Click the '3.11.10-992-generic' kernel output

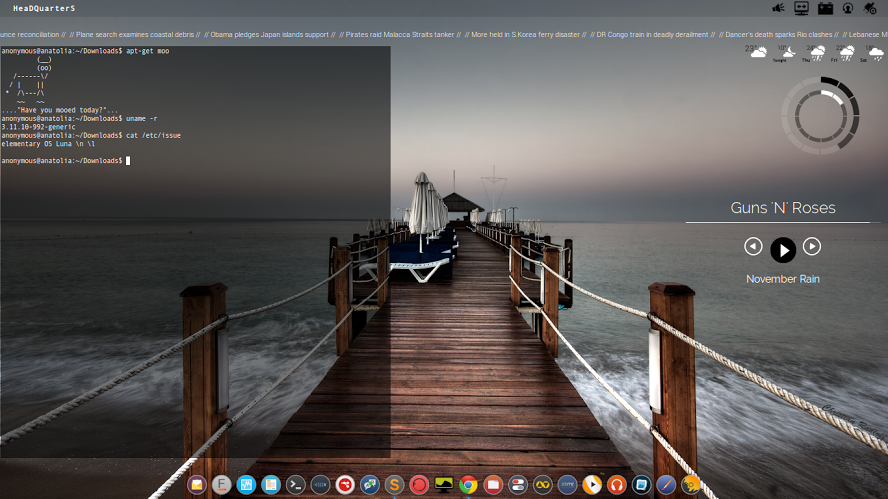(x=39, y=127)
